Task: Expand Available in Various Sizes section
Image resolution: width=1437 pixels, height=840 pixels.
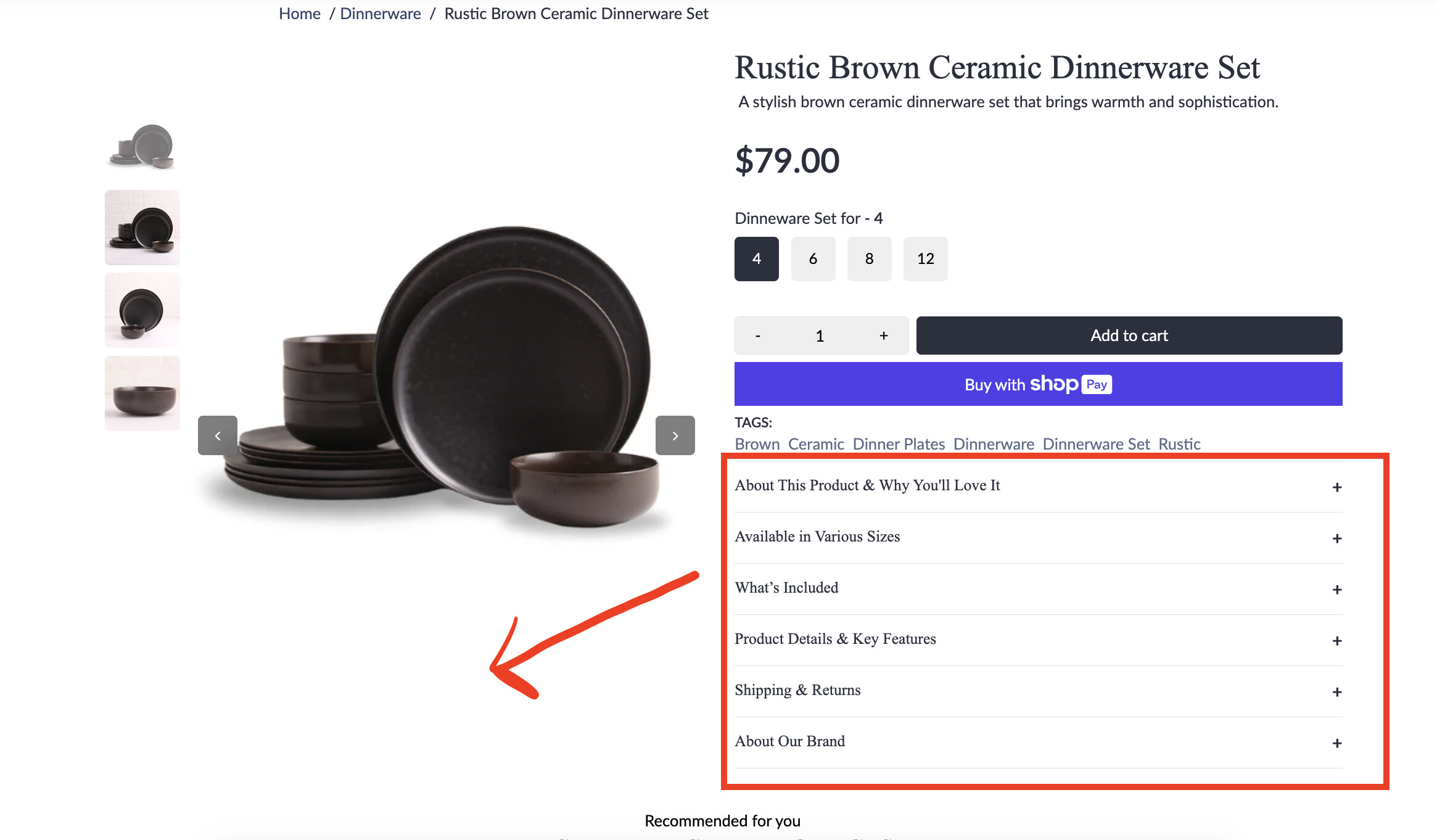Action: click(x=817, y=537)
